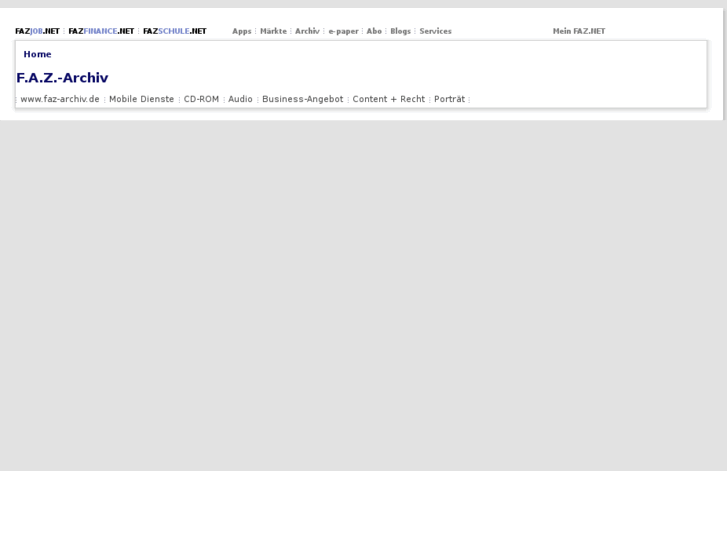The width and height of the screenshot is (727, 545).
Task: Select Archiv in top navigation
Action: (307, 31)
